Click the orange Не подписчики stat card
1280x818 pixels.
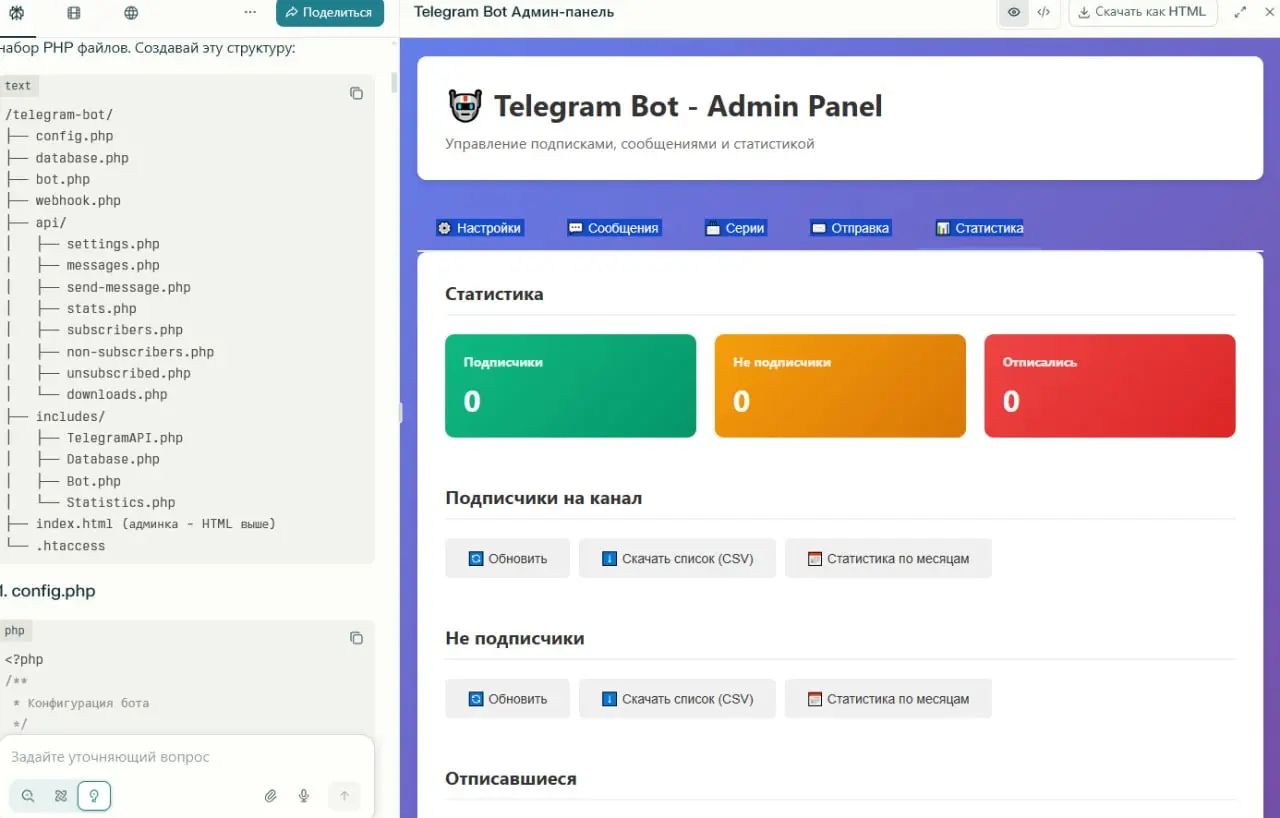click(x=840, y=386)
